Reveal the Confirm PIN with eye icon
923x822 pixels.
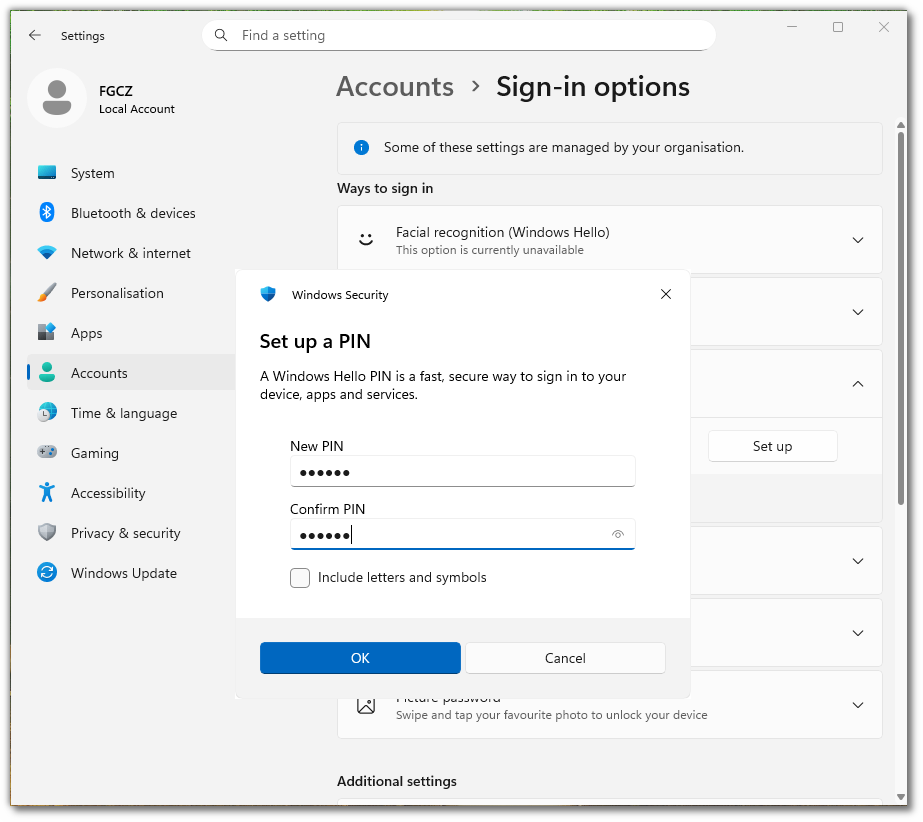(617, 534)
